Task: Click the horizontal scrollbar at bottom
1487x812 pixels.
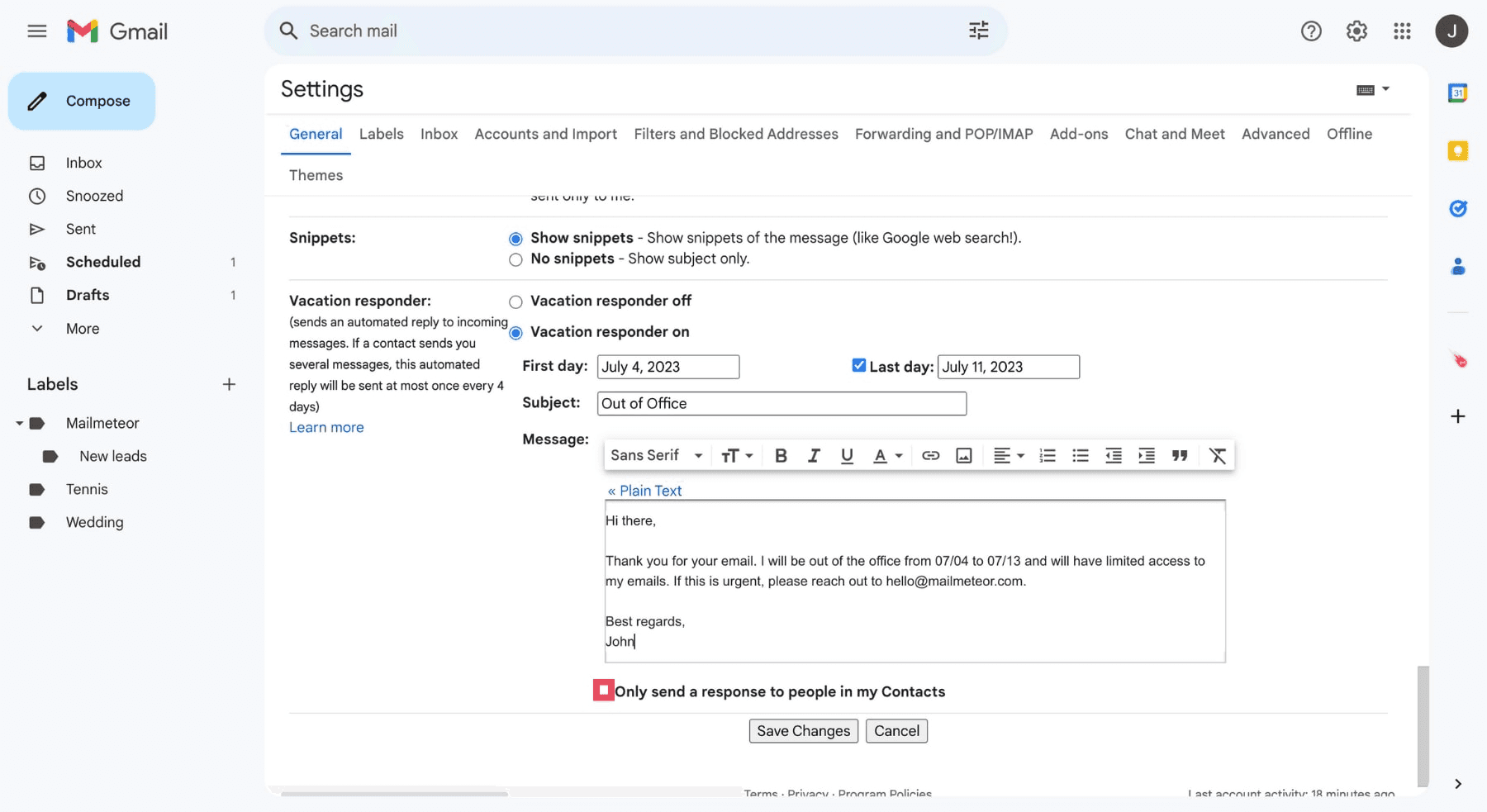Action: pos(394,793)
